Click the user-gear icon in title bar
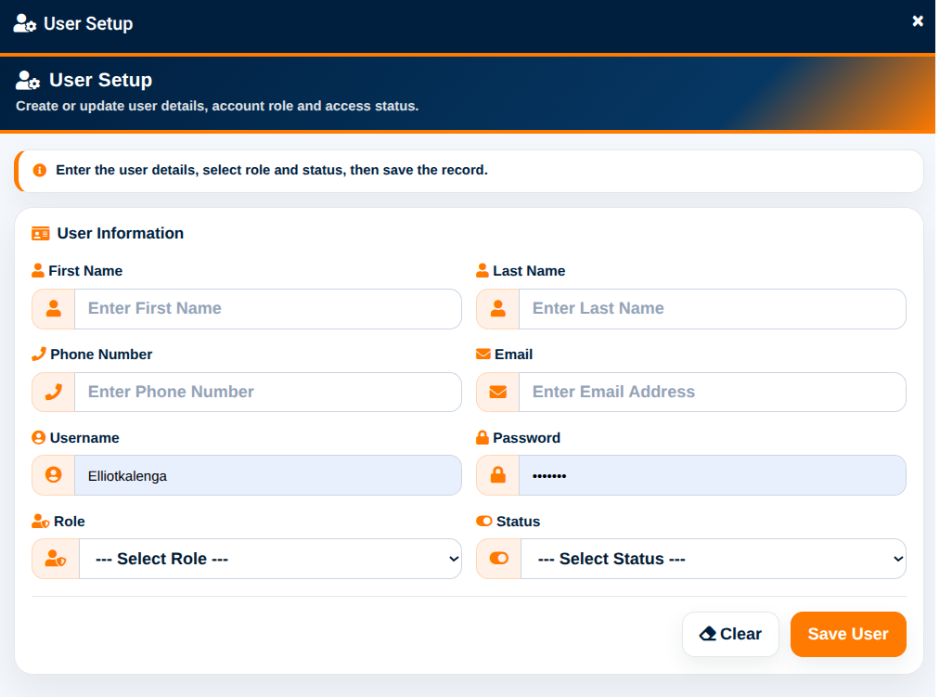The height and width of the screenshot is (697, 936). (x=24, y=23)
